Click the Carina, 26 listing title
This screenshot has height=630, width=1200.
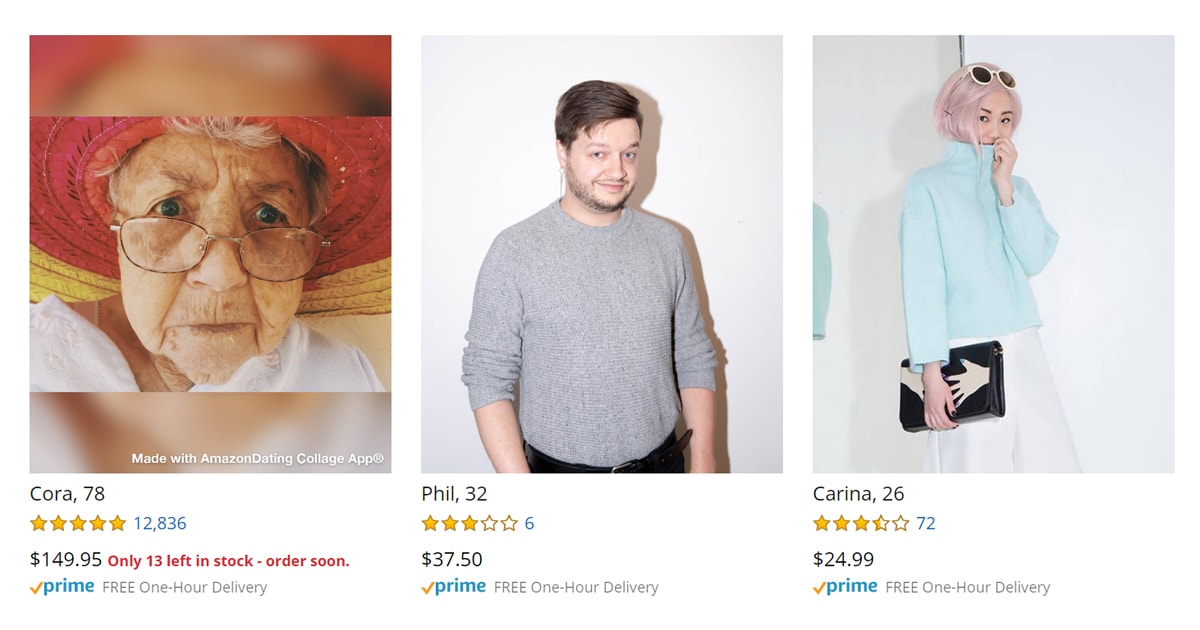coord(858,494)
